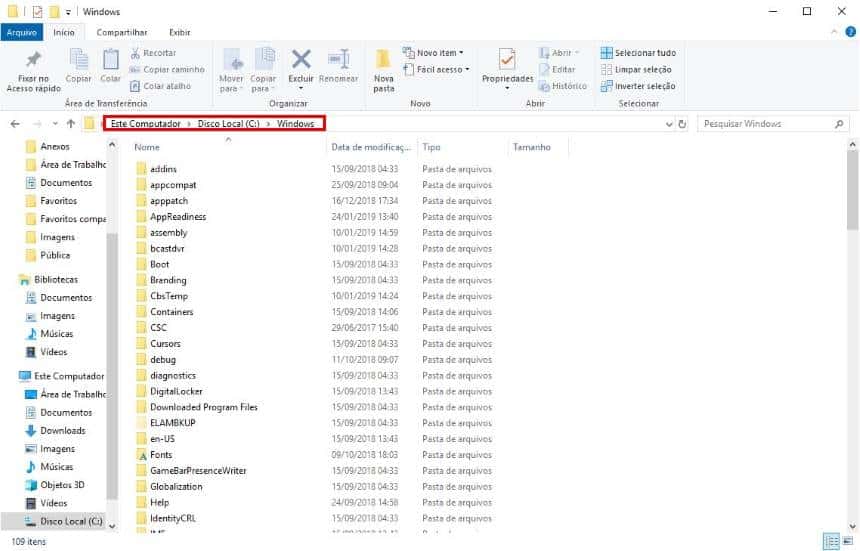Click Histórico in the ribbon
The width and height of the screenshot is (860, 551).
[563, 86]
